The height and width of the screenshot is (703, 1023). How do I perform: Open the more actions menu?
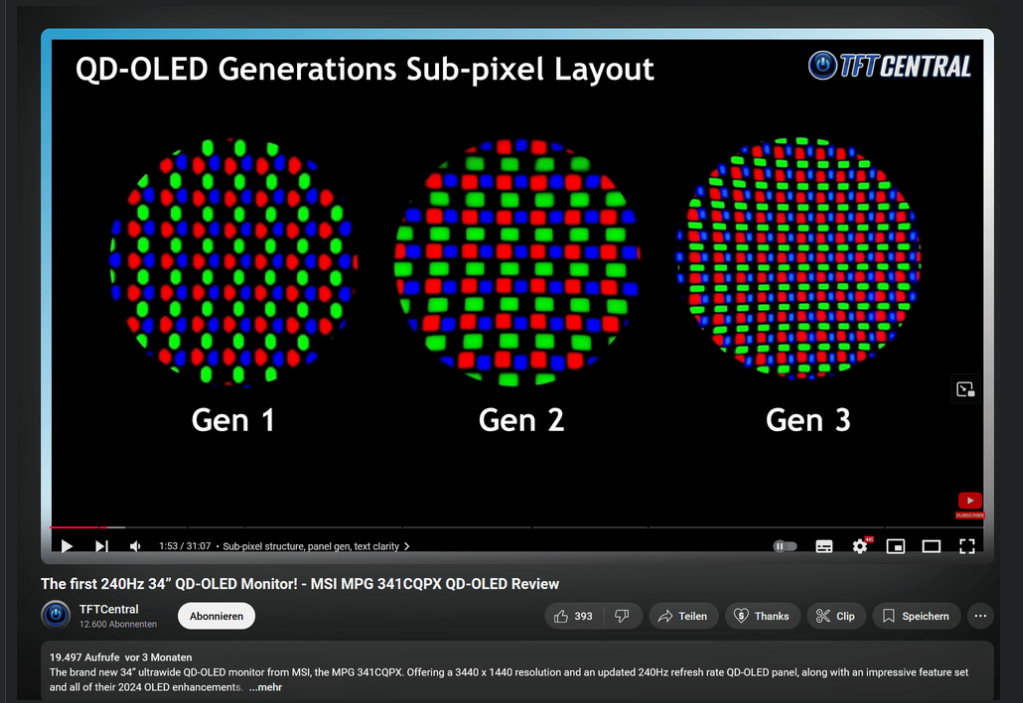click(980, 616)
